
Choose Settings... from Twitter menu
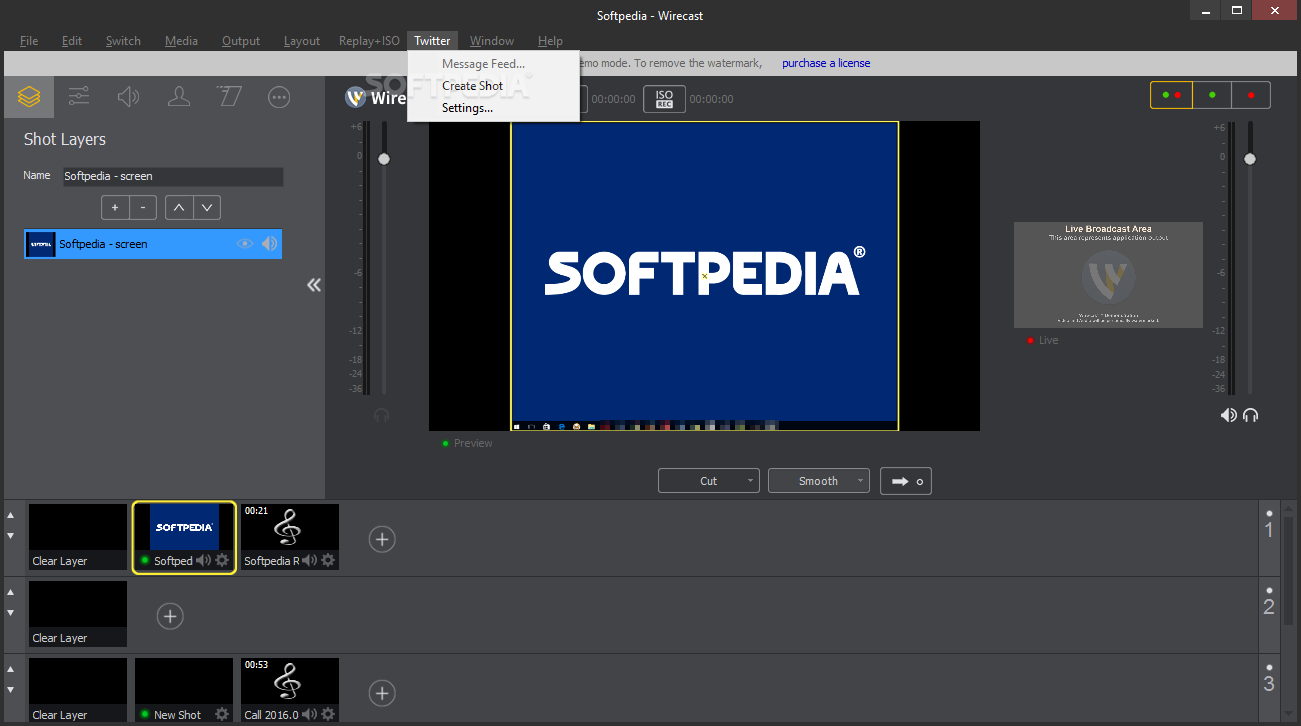point(468,108)
